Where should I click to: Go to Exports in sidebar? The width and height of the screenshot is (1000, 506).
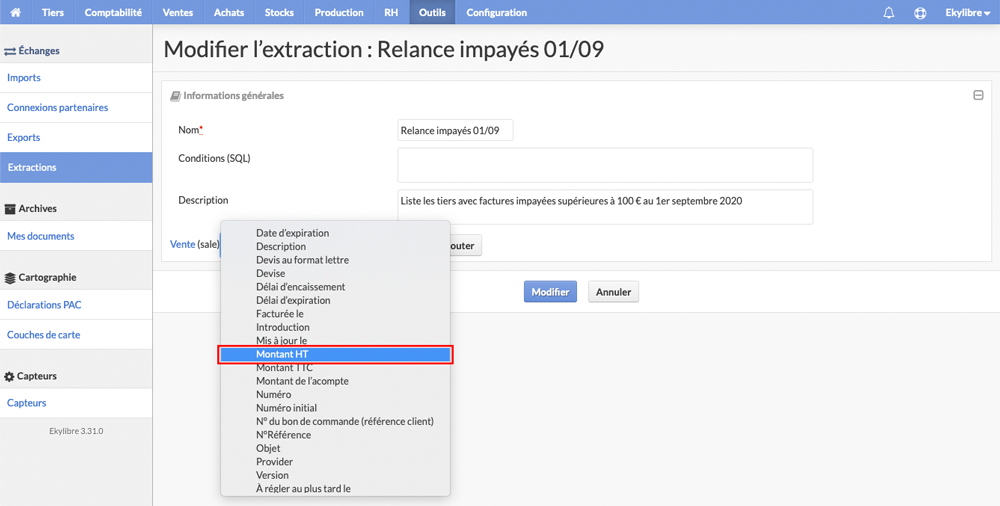point(76,137)
